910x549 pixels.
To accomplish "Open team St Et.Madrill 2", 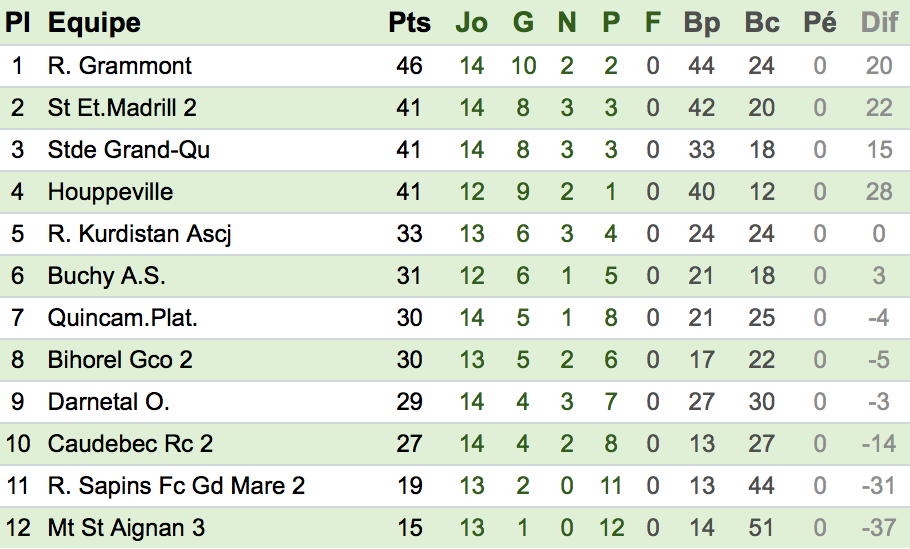I will 122,108.
